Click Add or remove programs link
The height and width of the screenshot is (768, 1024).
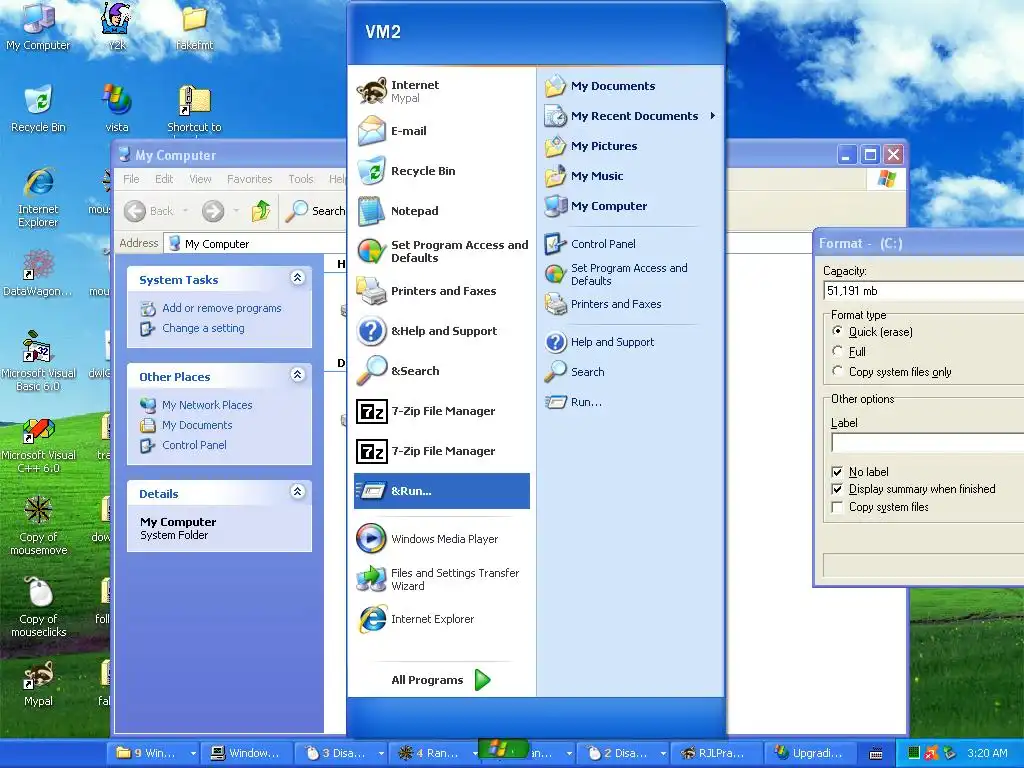pyautogui.click(x=221, y=308)
